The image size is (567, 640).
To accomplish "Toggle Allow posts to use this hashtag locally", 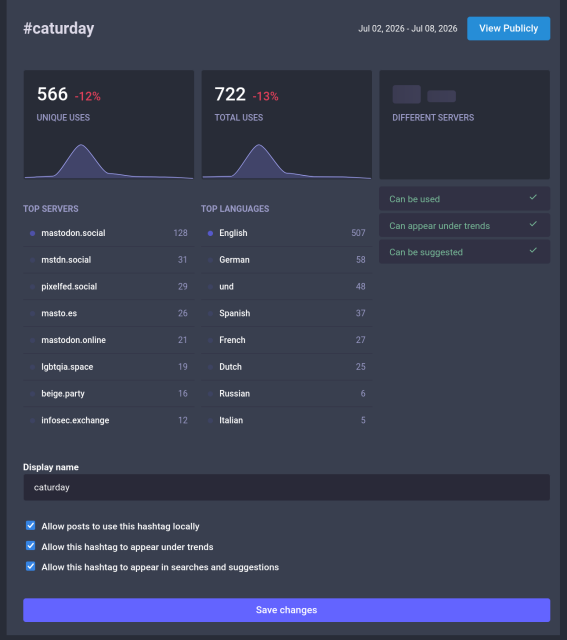I will click(31, 526).
